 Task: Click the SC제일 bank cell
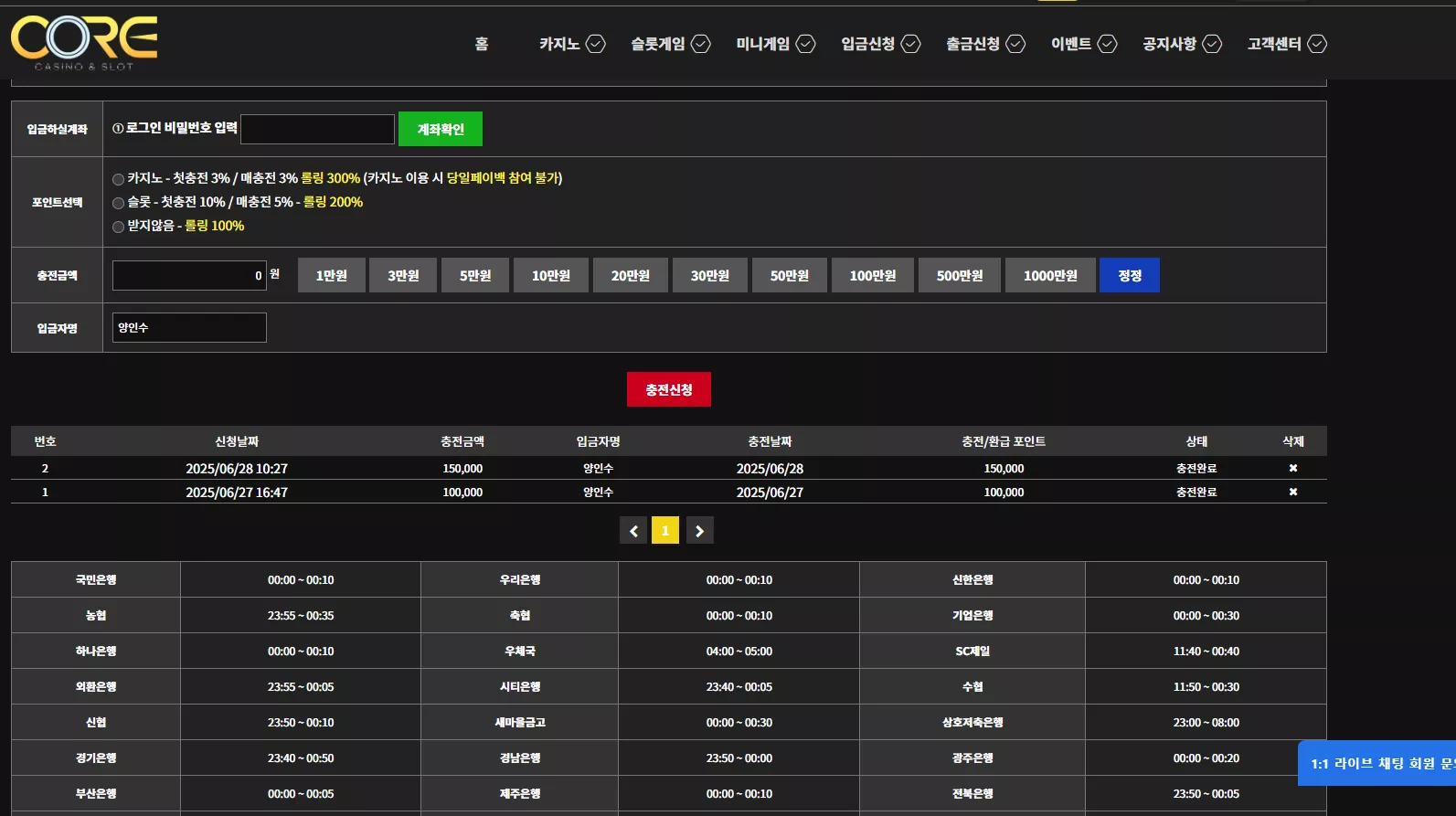972,651
